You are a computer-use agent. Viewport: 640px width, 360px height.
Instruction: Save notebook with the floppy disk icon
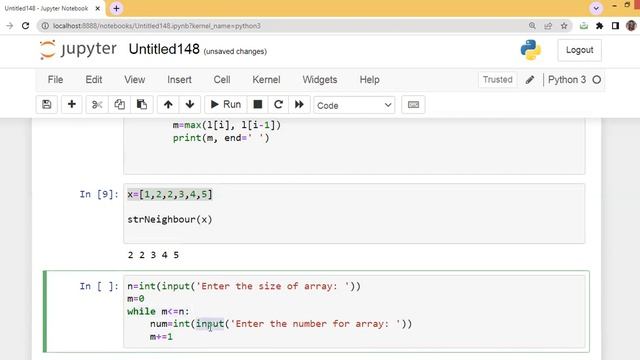coord(47,104)
